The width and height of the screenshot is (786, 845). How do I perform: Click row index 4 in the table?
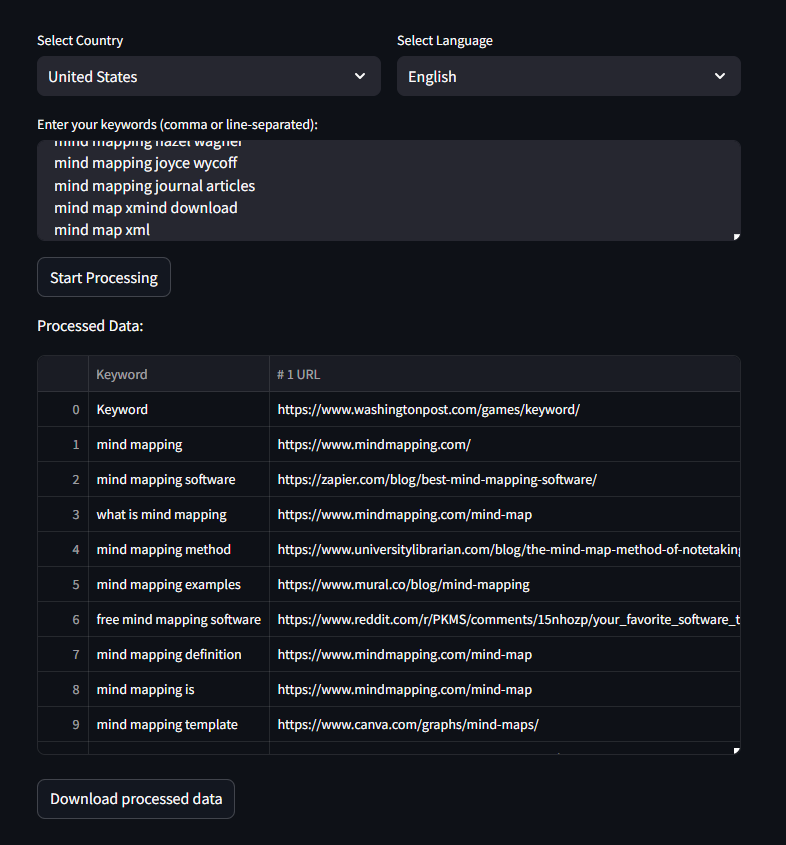(x=75, y=549)
